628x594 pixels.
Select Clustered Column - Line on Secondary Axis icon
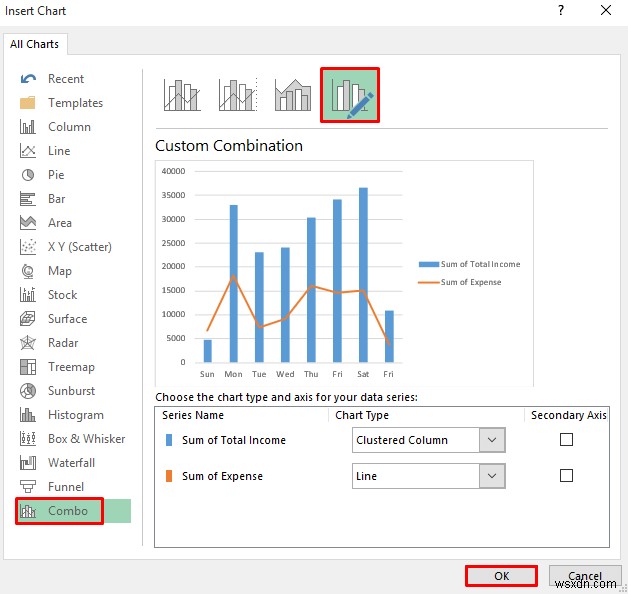(238, 95)
